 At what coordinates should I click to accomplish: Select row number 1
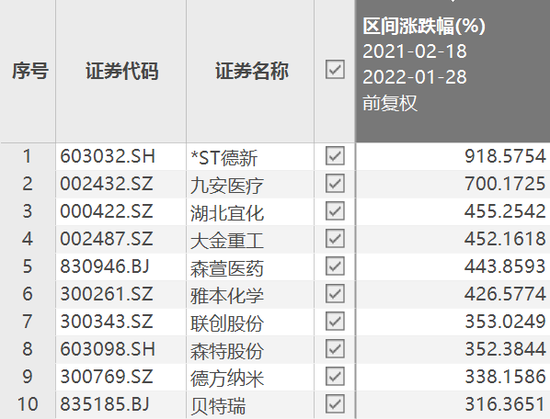pyautogui.click(x=27, y=156)
